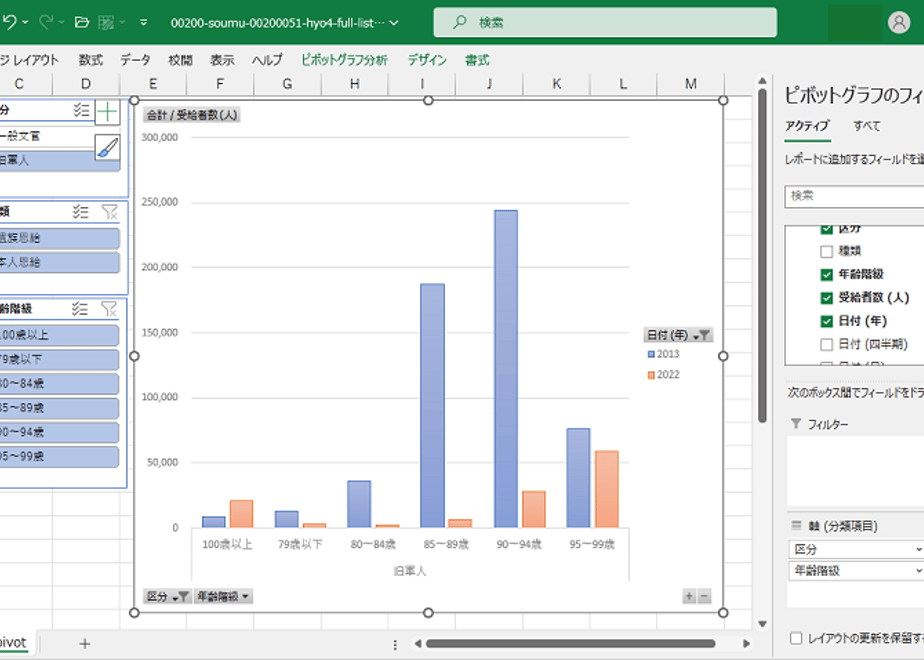924x660 pixels.
Task: Click the Open folder icon in the title bar
Action: point(82,23)
